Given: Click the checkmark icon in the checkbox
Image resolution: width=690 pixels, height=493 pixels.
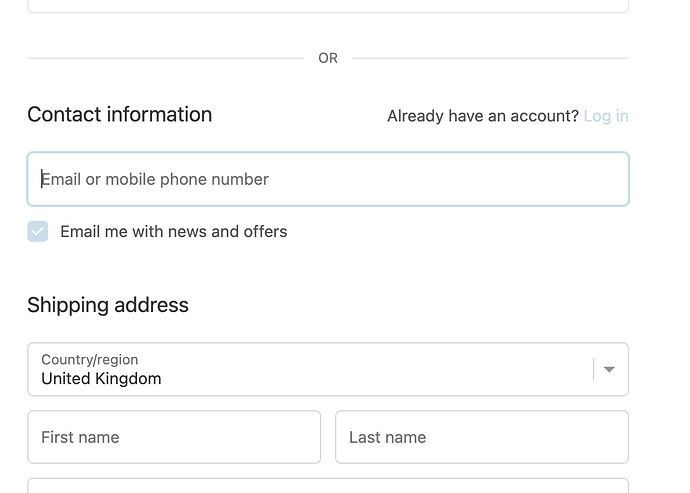Looking at the screenshot, I should click(x=38, y=232).
